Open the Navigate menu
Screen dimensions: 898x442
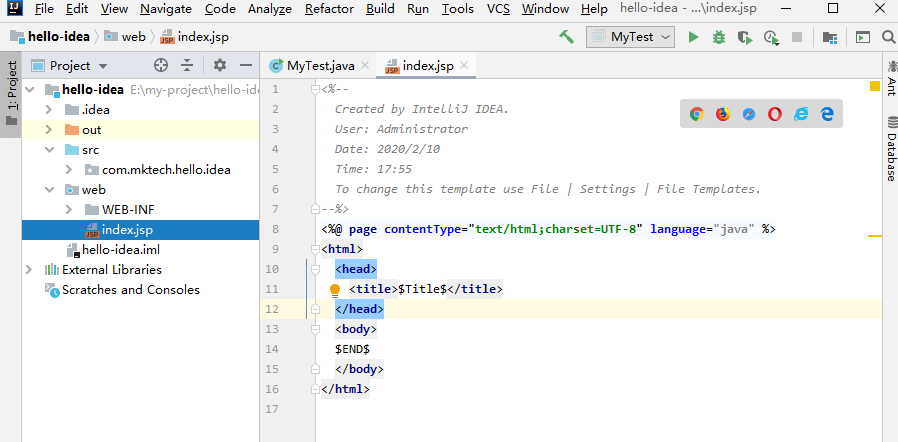click(166, 9)
